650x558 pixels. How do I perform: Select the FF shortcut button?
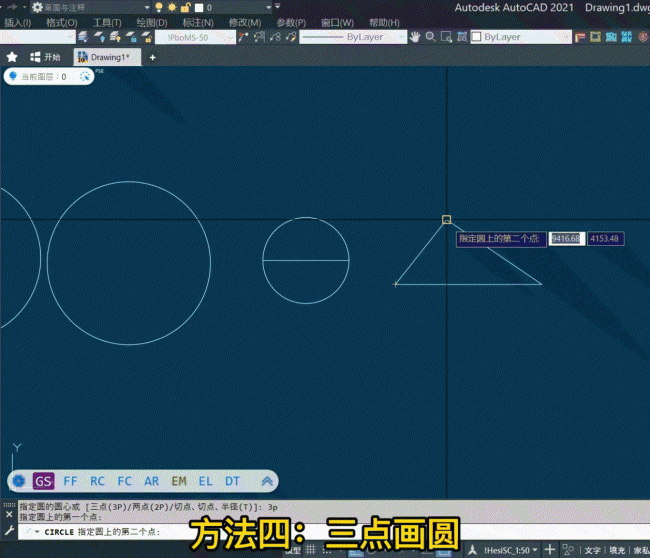70,481
